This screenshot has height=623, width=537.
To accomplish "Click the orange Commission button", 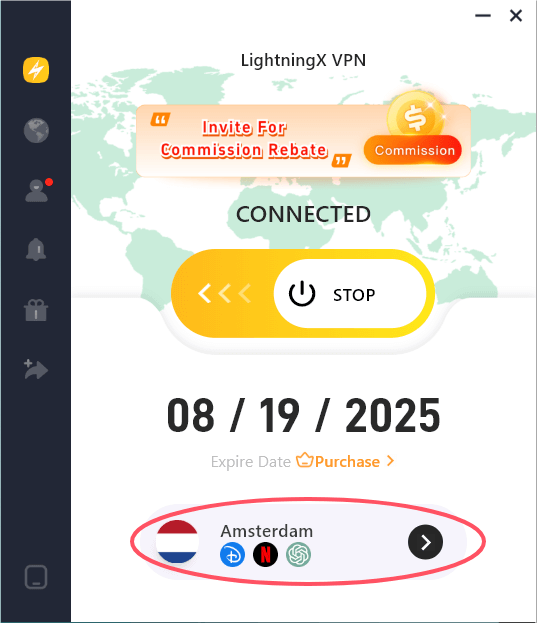I will (413, 150).
